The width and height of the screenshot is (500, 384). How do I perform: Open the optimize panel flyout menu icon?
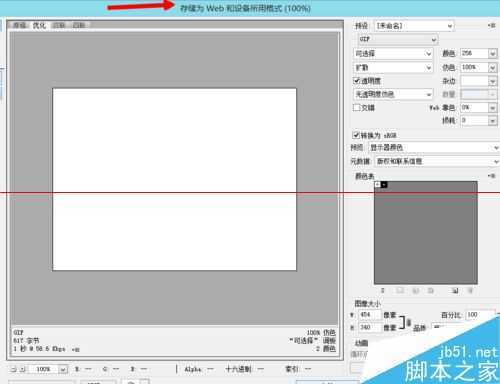point(491,25)
